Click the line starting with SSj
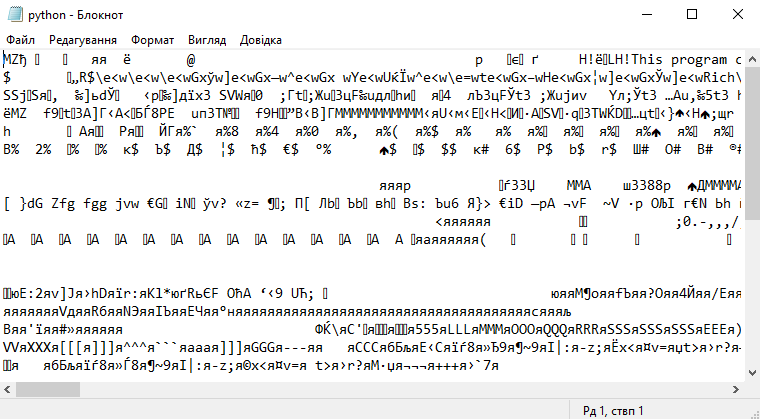Viewport: 760px width, 419px height. click(x=372, y=96)
